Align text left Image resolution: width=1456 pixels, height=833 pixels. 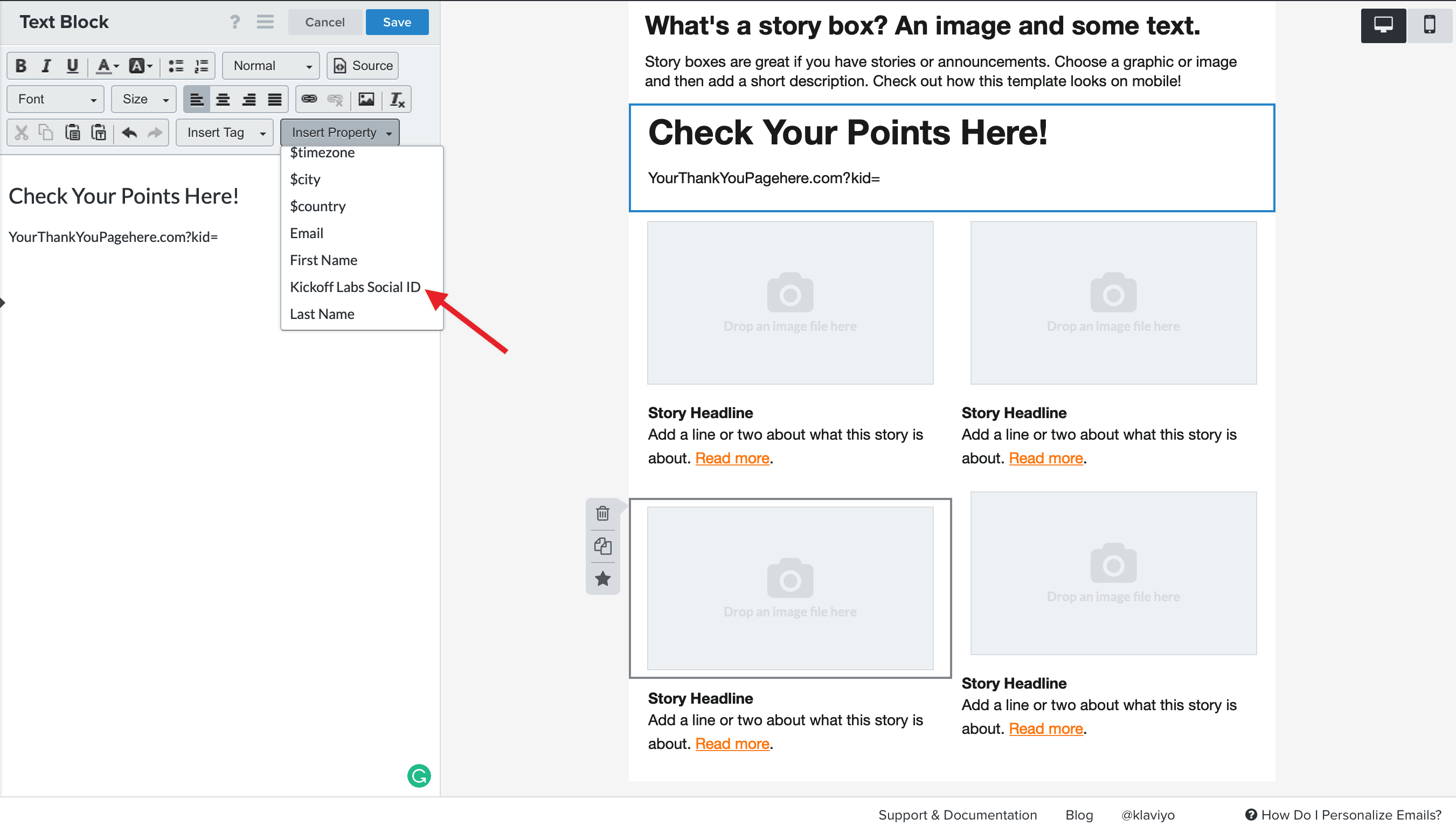[196, 100]
